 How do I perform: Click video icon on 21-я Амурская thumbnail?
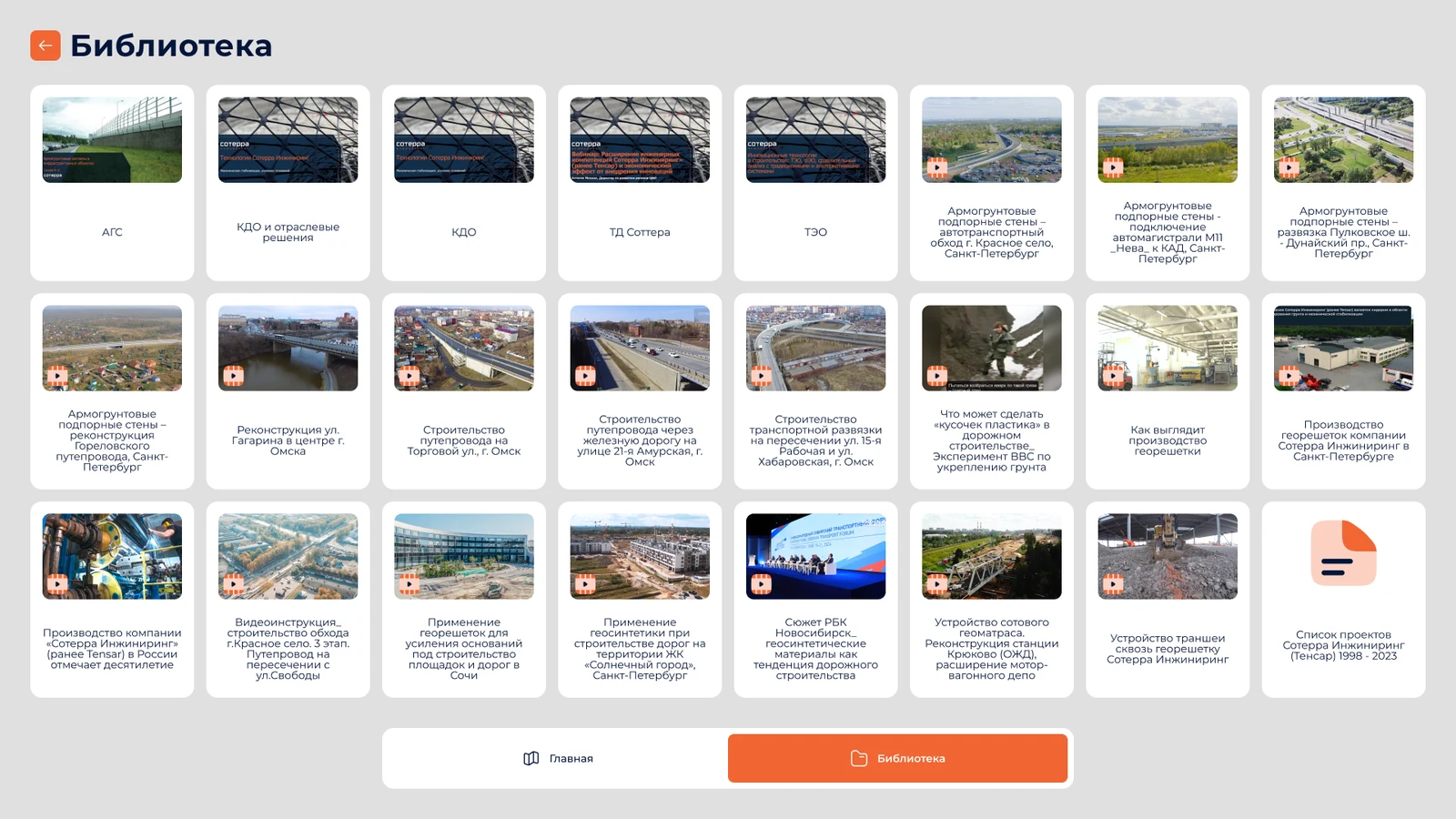[x=585, y=376]
